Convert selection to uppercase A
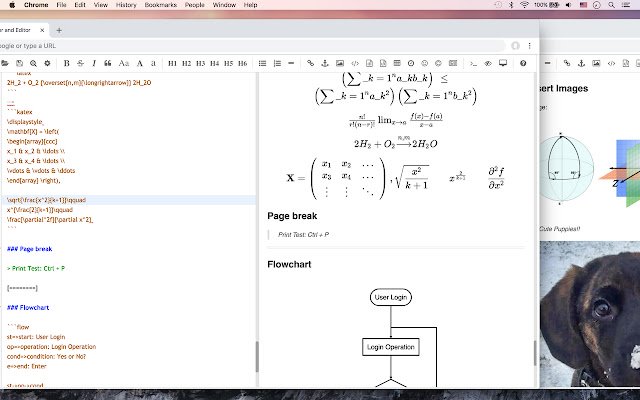 point(140,63)
